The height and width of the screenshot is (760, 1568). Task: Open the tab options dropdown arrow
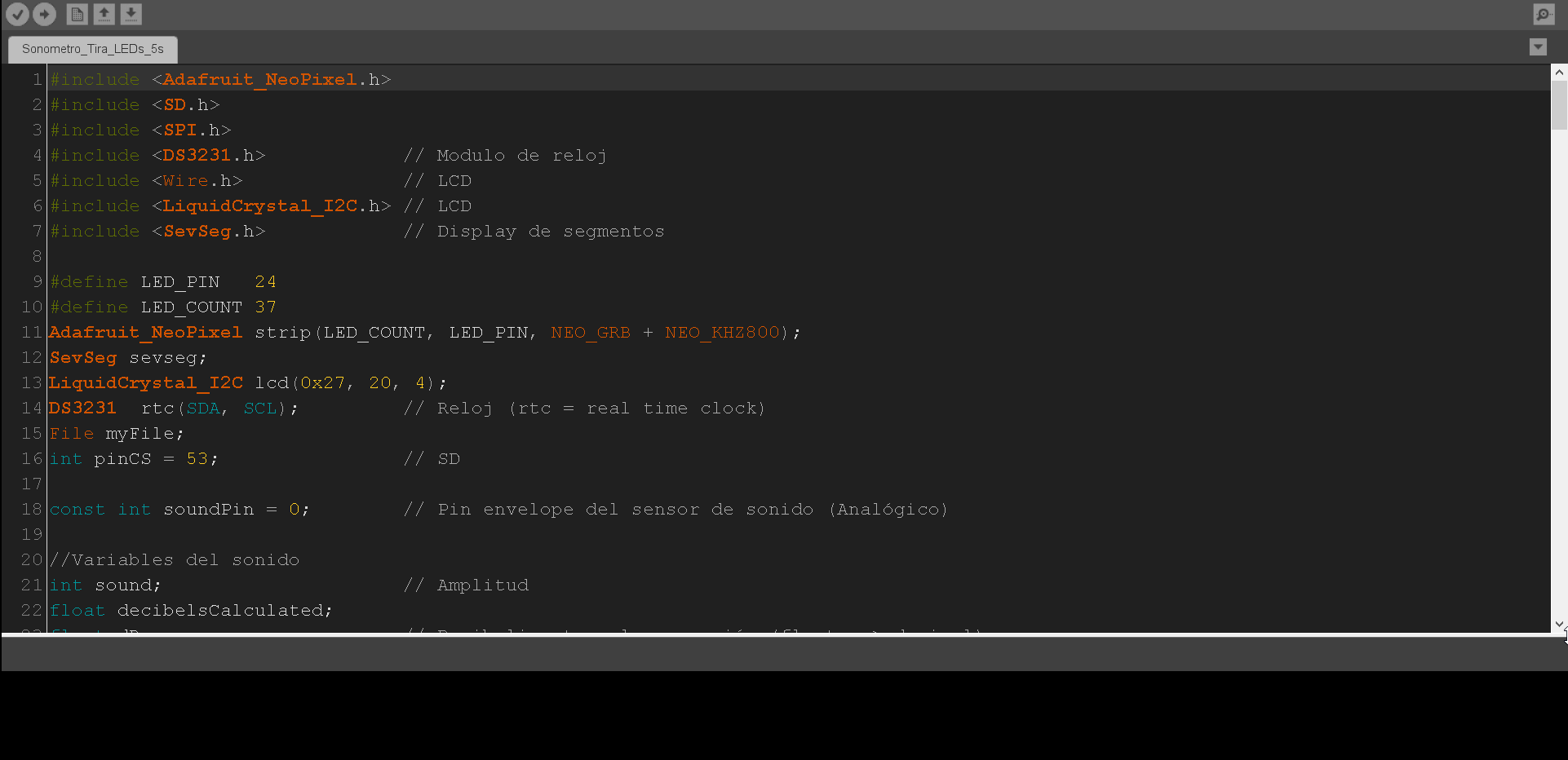pyautogui.click(x=1538, y=47)
